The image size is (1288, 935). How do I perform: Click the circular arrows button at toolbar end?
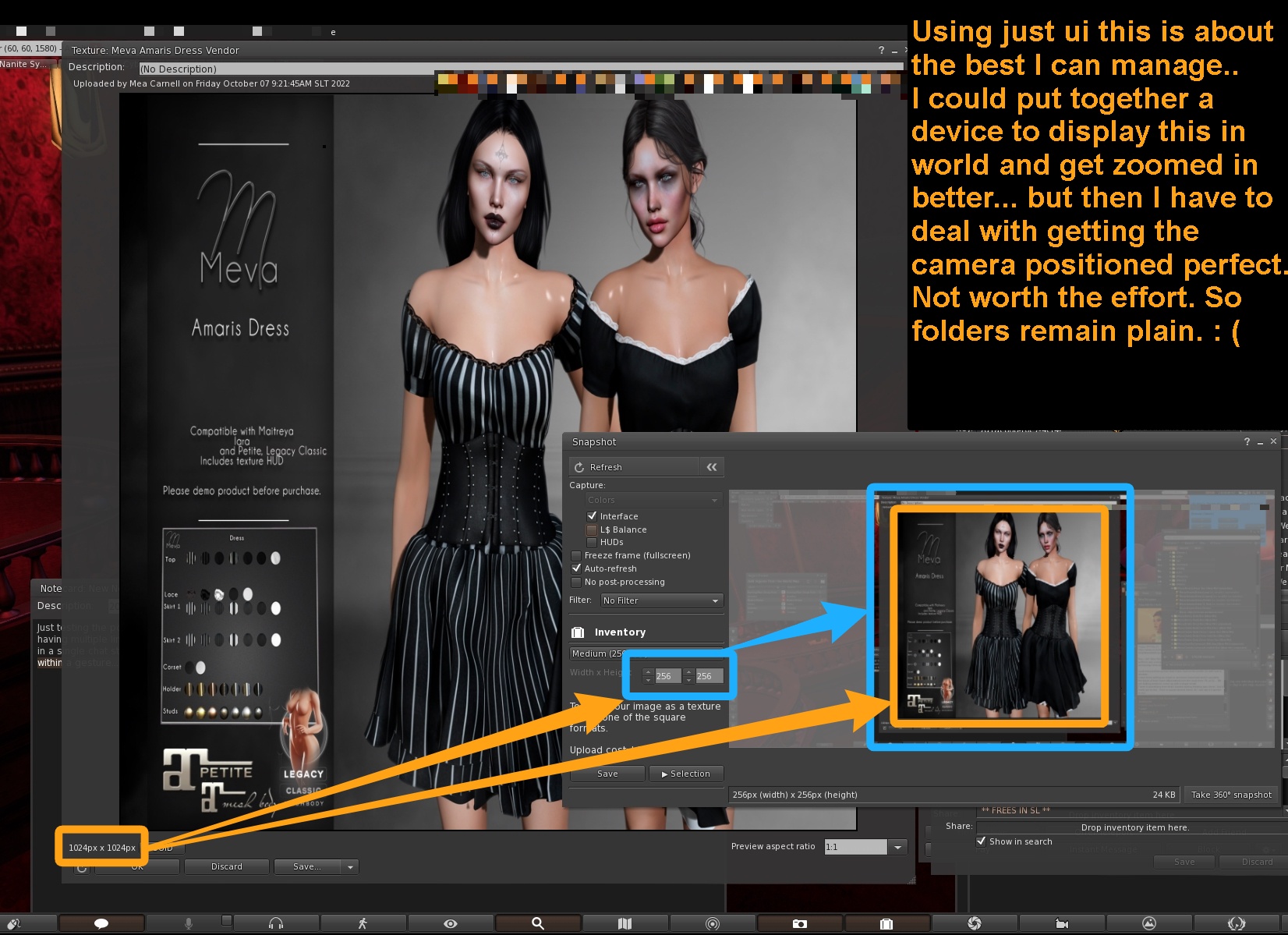pyautogui.click(x=1237, y=923)
